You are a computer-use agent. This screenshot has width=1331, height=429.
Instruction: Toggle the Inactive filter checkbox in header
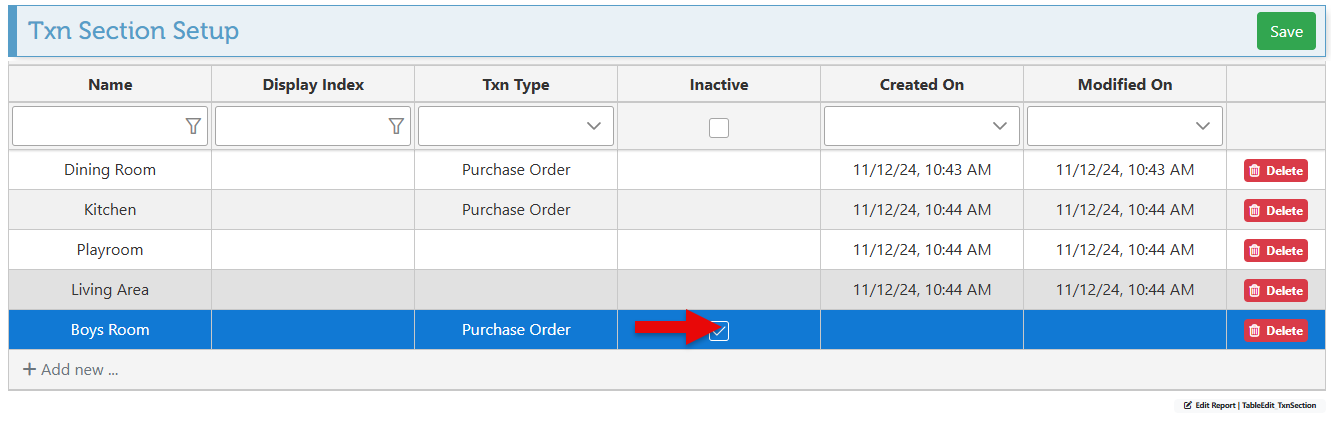point(718,127)
